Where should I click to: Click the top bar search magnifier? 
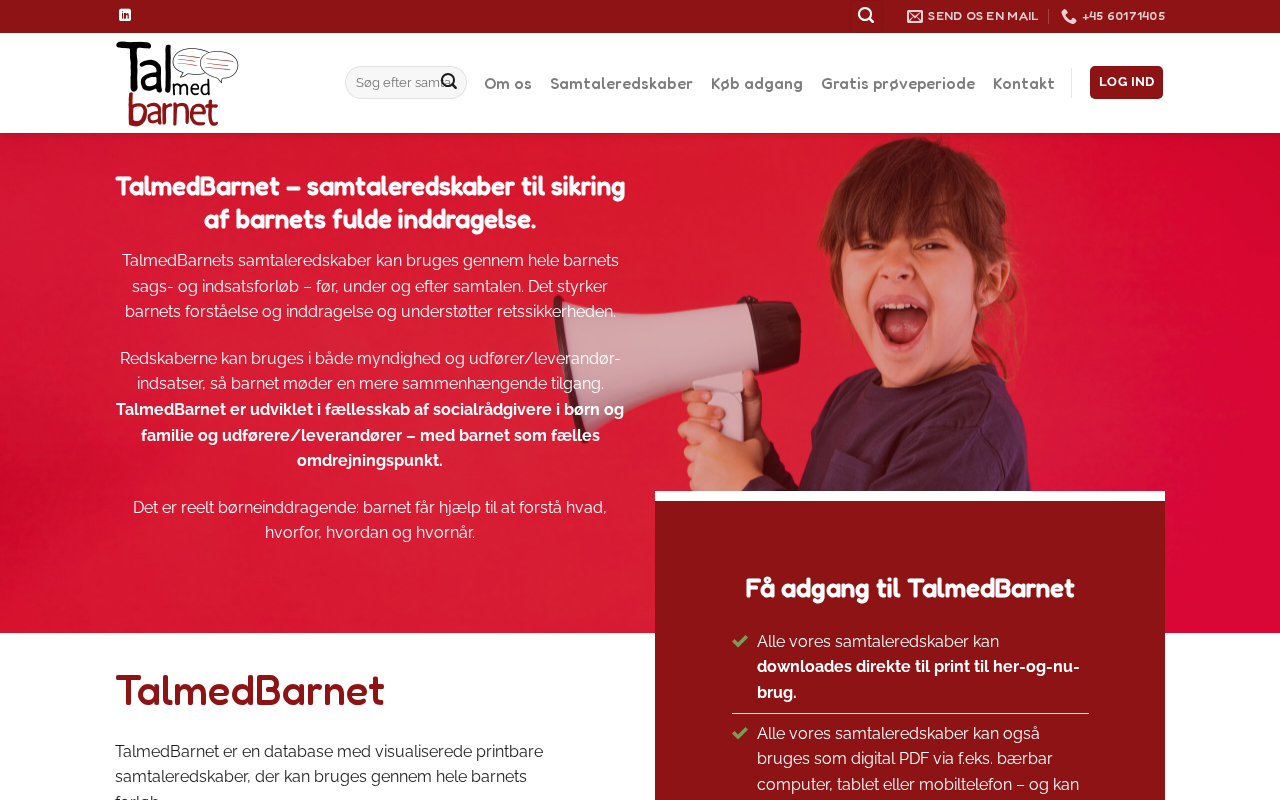point(866,15)
